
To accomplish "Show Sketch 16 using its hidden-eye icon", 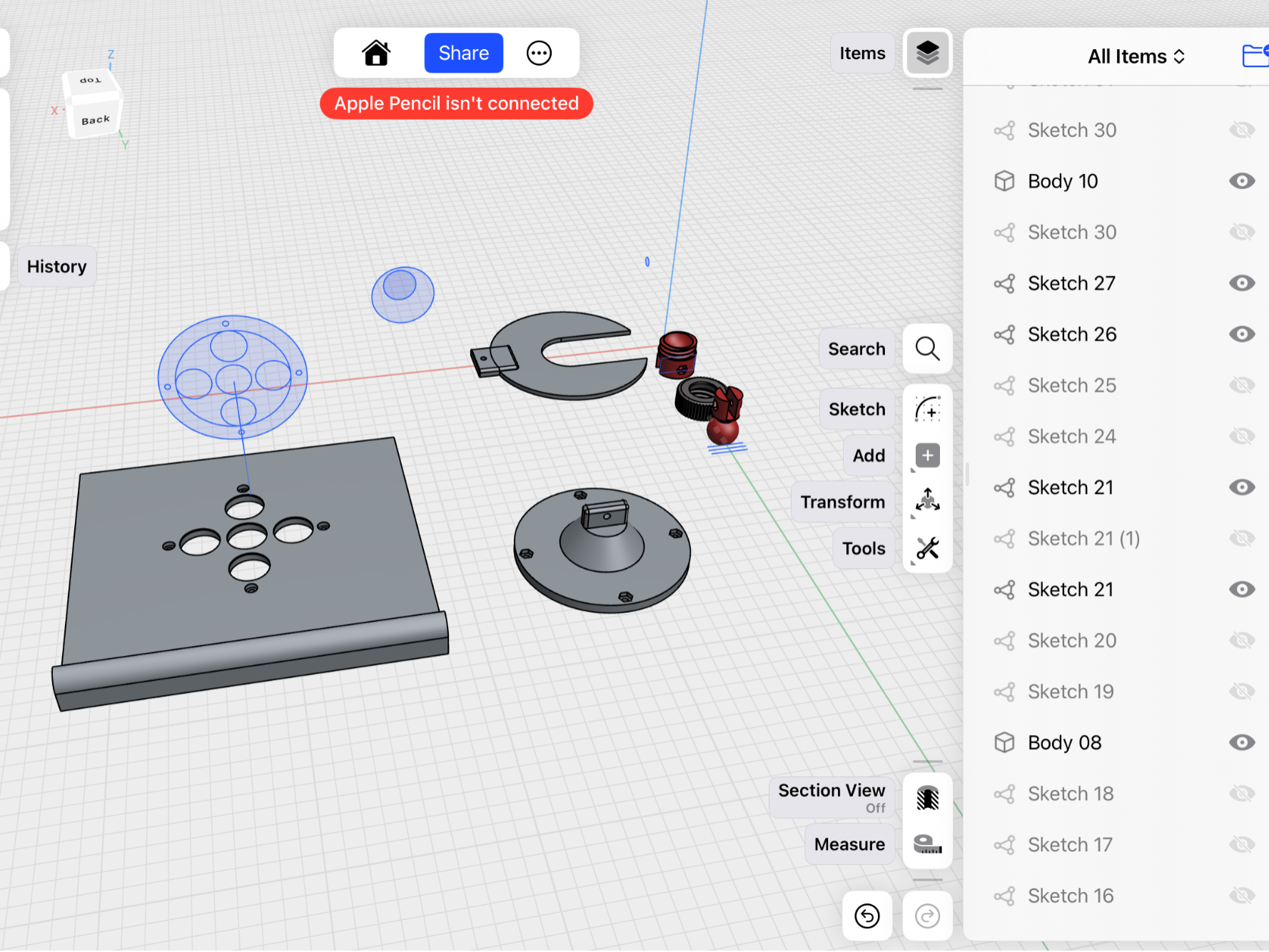I will 1242,896.
